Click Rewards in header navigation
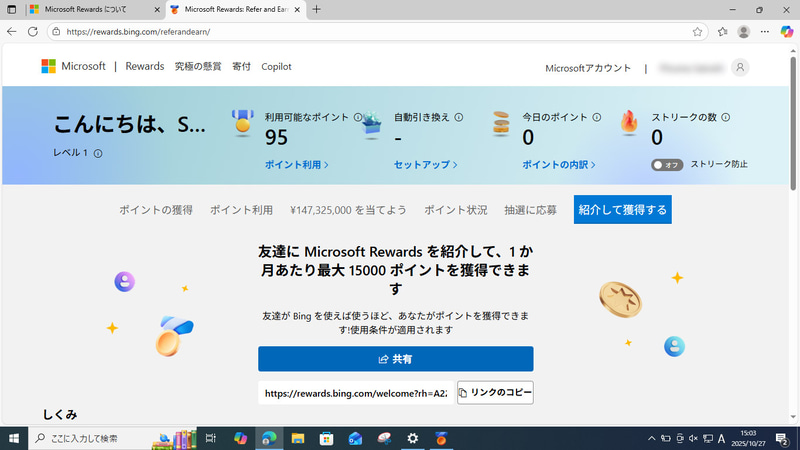800x450 pixels. coord(145,66)
